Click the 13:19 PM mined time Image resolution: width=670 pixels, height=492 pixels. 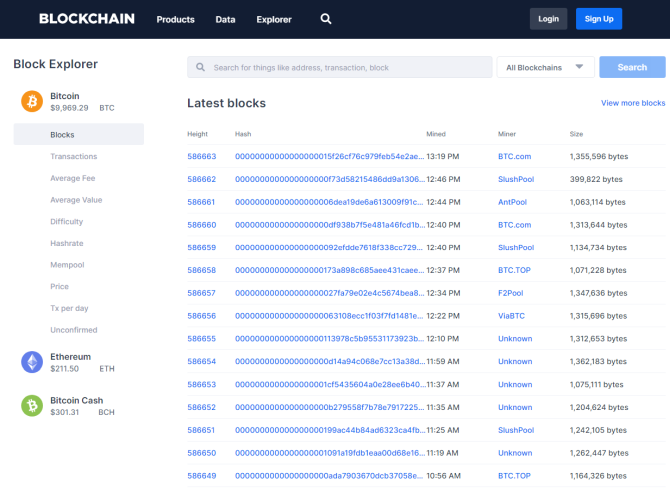[x=443, y=156]
